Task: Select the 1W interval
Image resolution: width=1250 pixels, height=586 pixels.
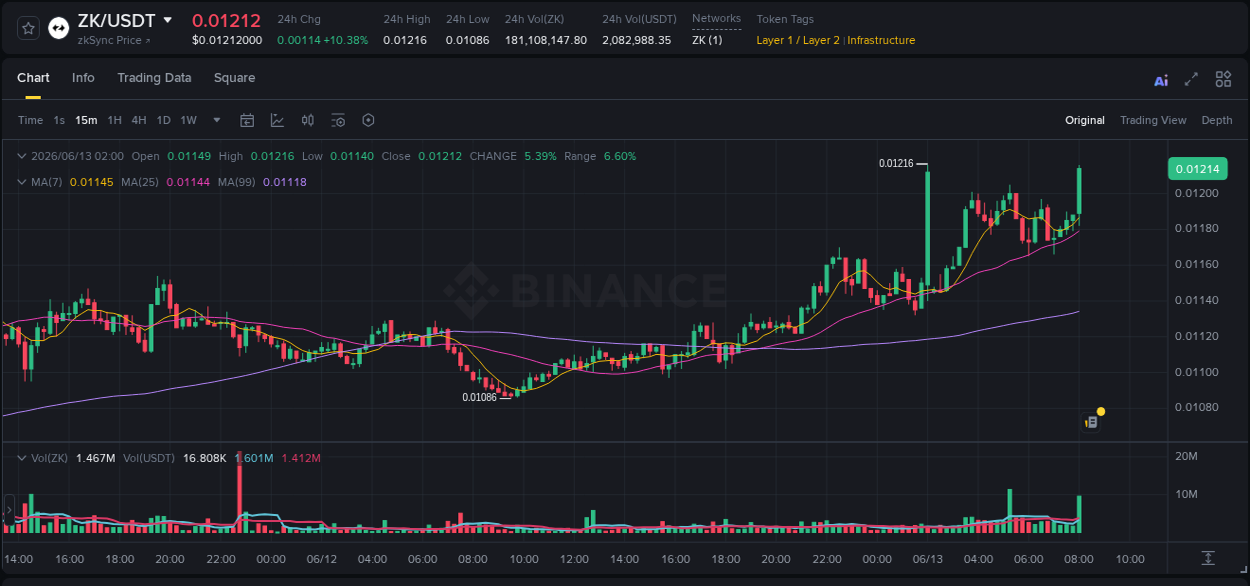Action: [188, 120]
